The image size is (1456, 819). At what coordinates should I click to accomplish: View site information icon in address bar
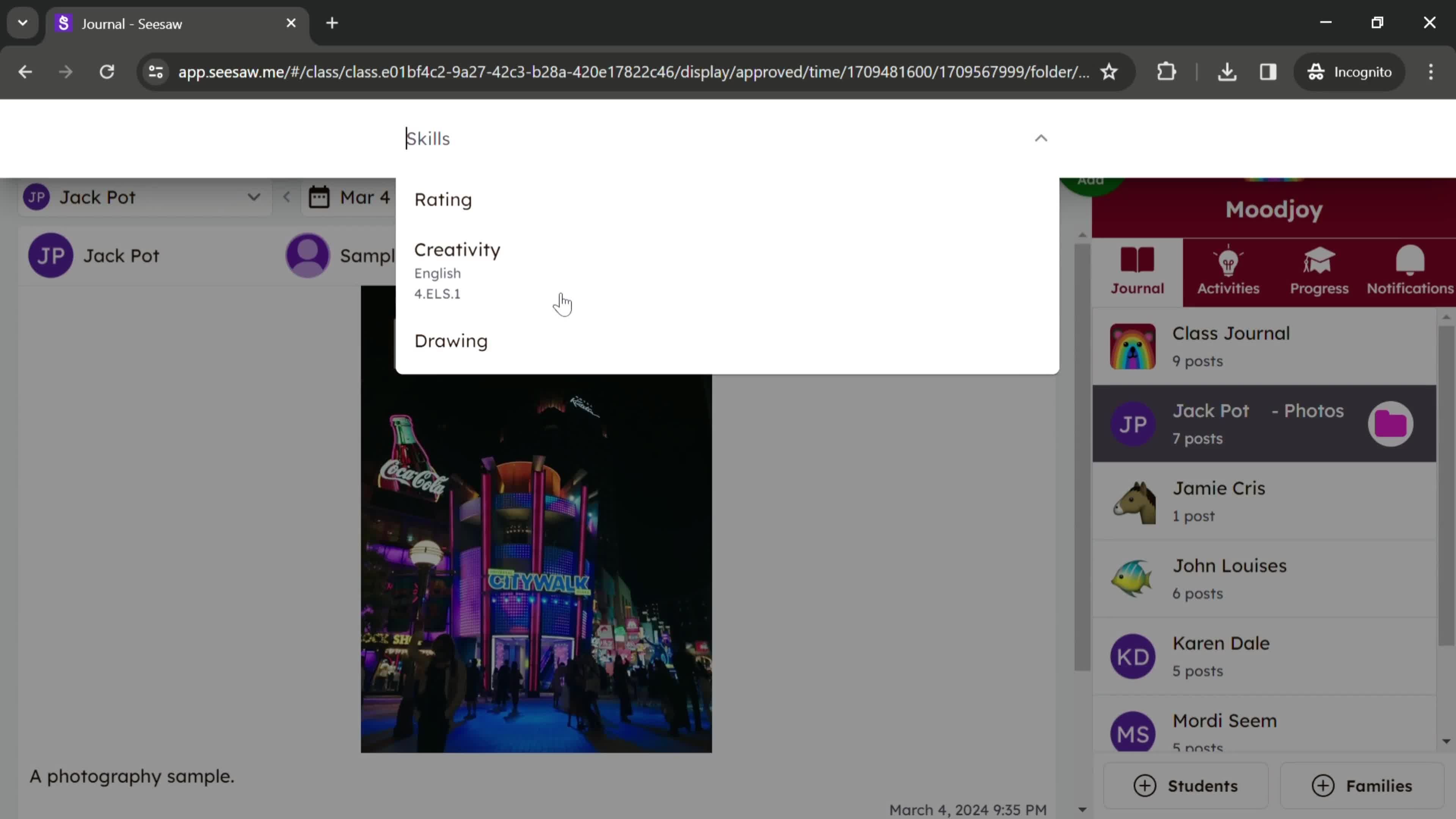tap(155, 72)
